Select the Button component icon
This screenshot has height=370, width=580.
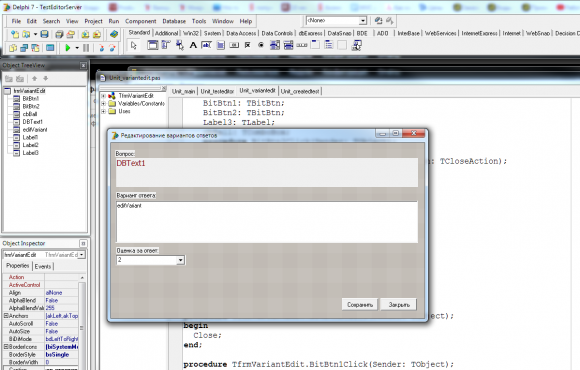[x=234, y=45]
